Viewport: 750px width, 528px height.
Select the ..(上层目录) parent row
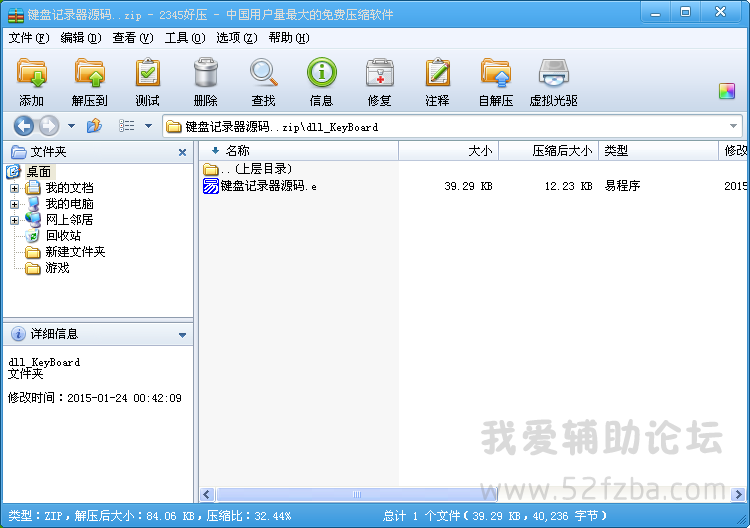coord(248,169)
